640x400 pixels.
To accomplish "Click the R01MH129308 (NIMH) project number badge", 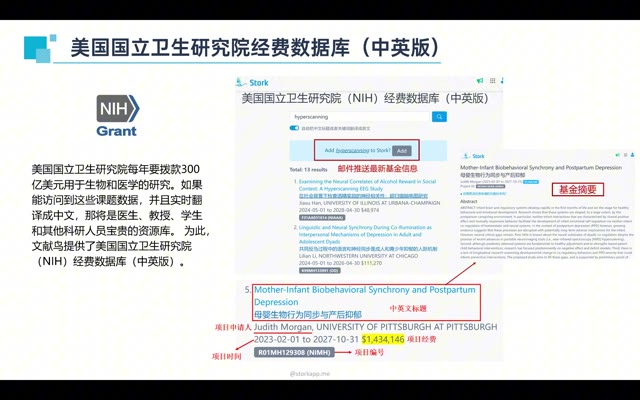I will click(x=294, y=352).
